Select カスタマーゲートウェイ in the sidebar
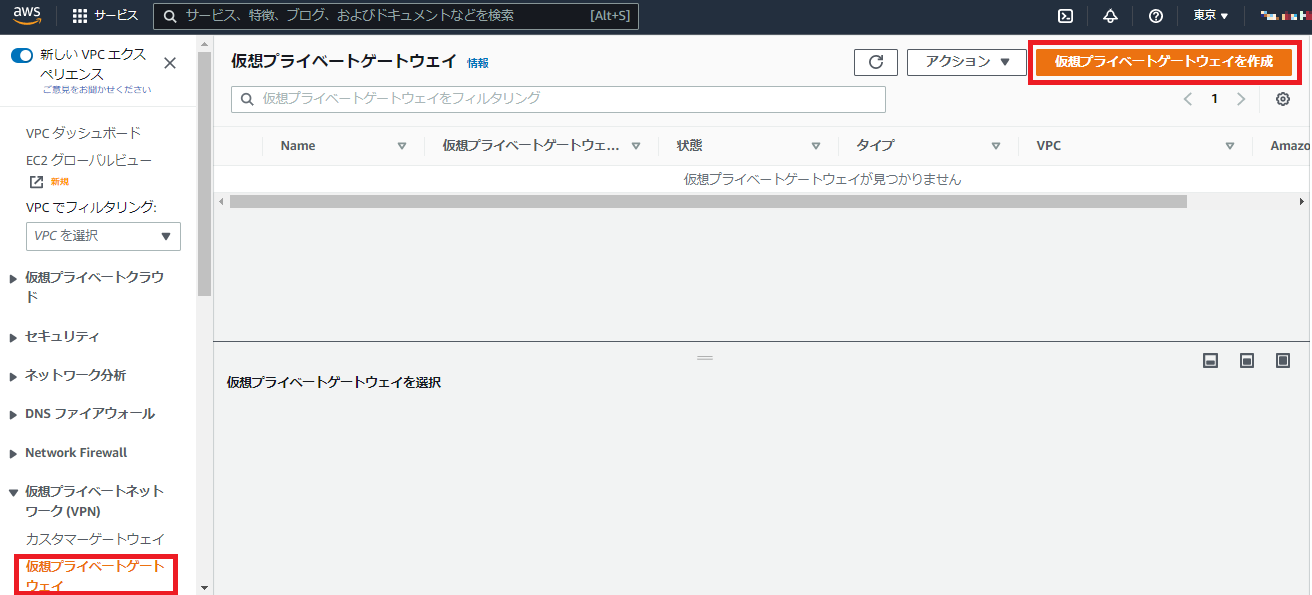The height and width of the screenshot is (595, 1312). [95, 539]
